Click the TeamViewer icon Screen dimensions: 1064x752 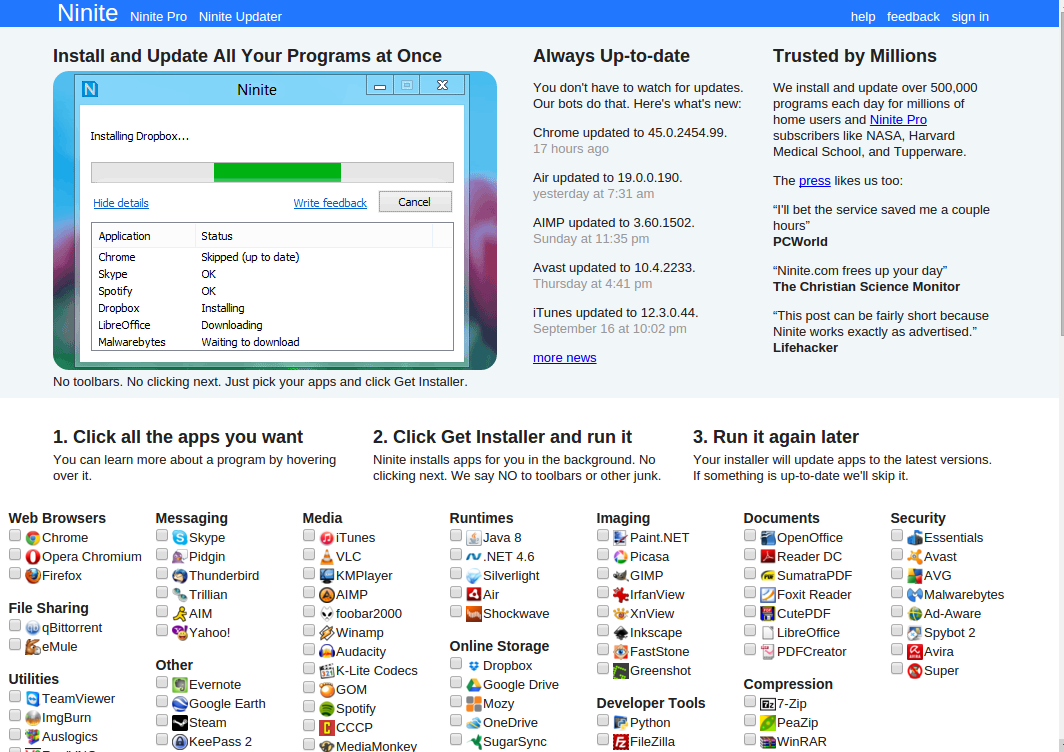33,699
